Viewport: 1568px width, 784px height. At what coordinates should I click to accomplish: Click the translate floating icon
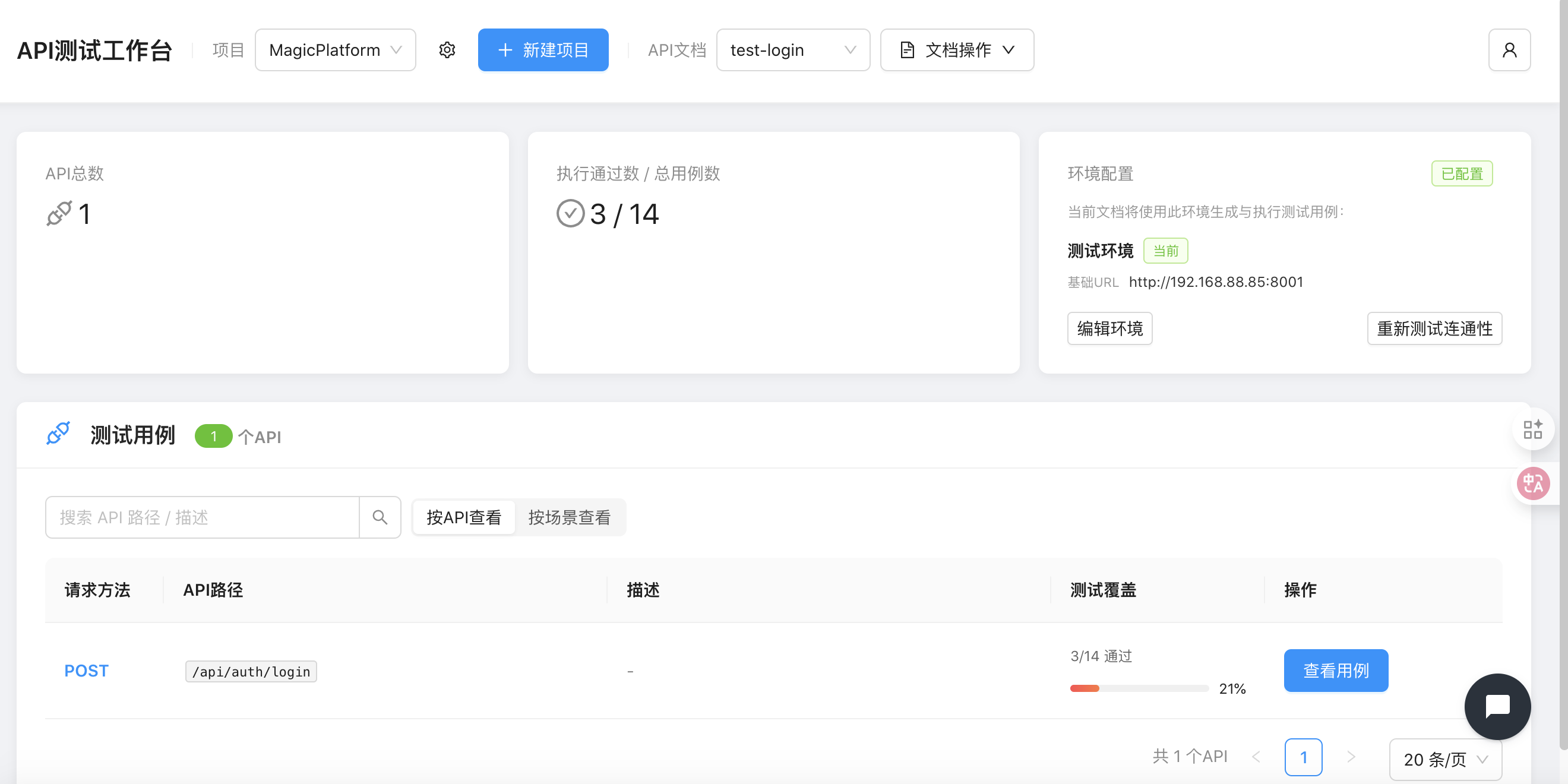1533,483
